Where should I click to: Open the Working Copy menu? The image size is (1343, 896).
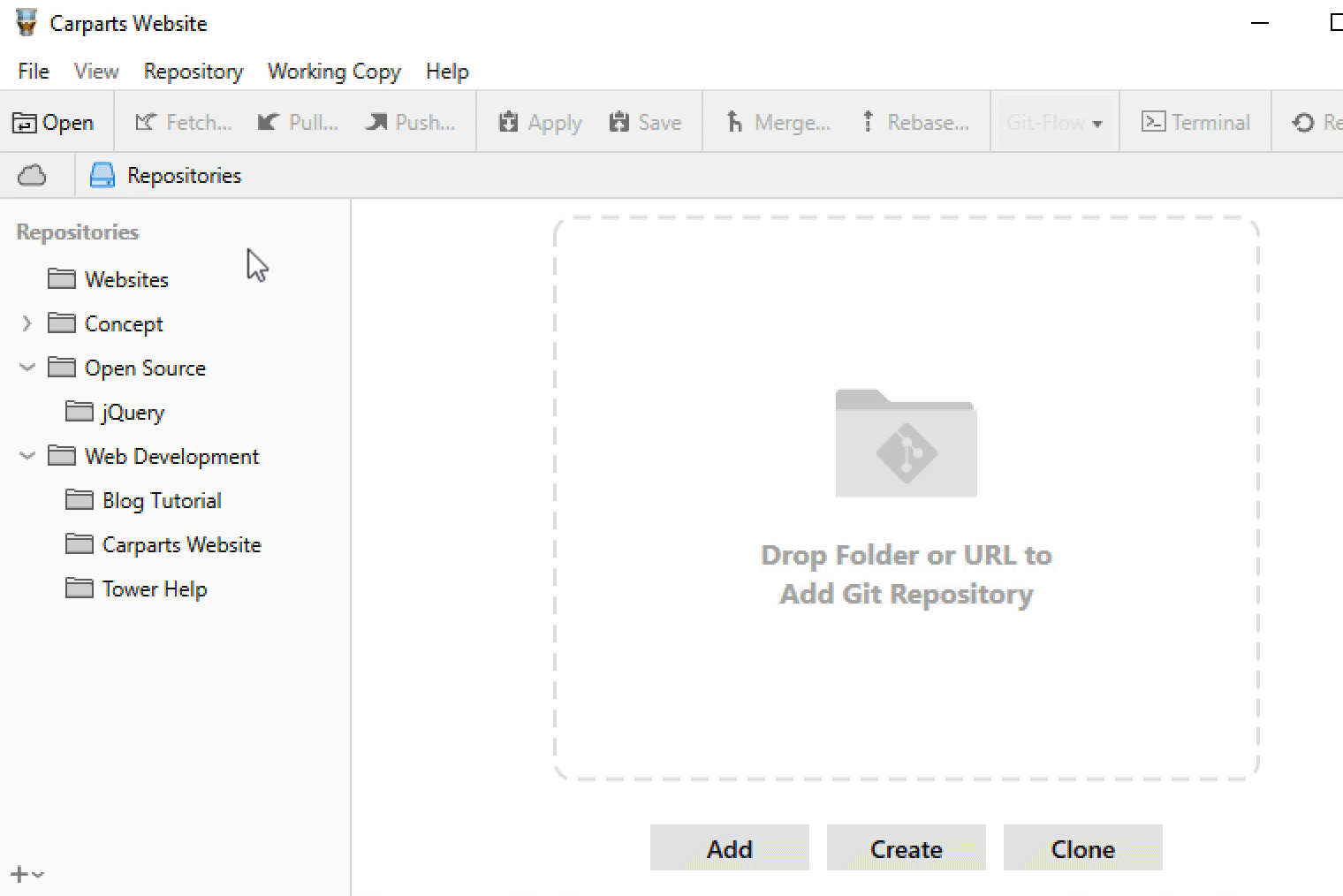334,72
